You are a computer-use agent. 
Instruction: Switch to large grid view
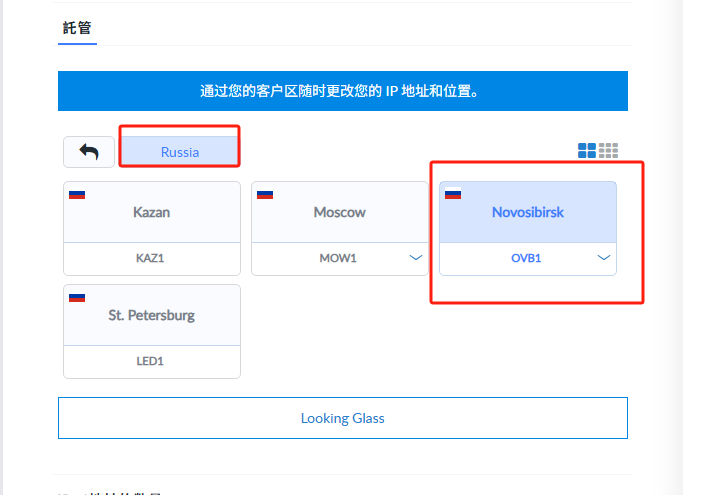[587, 151]
